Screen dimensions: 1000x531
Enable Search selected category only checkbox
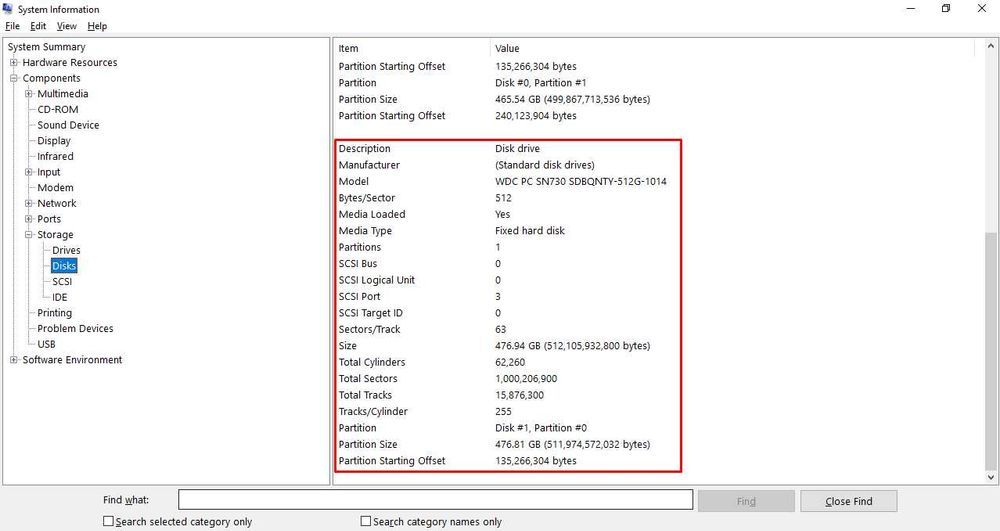click(108, 521)
